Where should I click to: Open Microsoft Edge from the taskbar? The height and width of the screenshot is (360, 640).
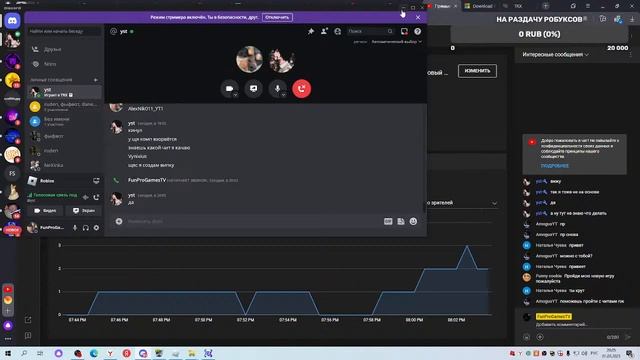(x=93, y=353)
